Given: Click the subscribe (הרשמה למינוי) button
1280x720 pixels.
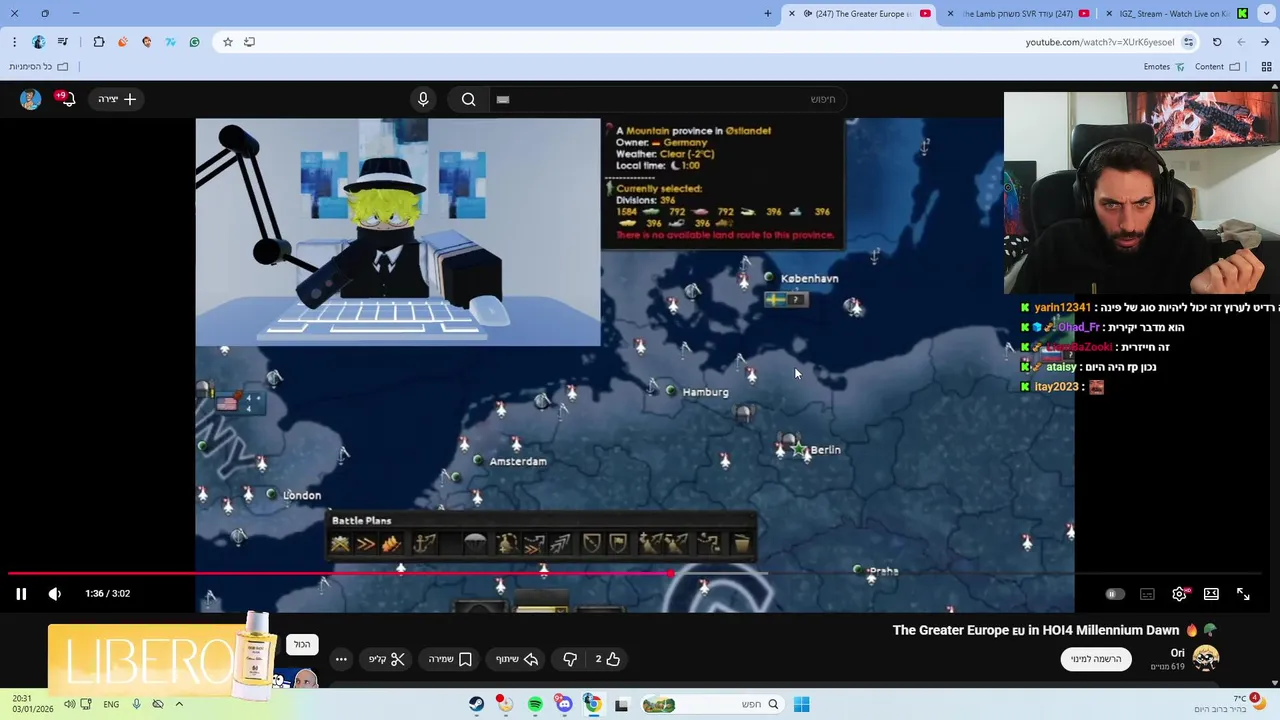Looking at the screenshot, I should [1096, 659].
